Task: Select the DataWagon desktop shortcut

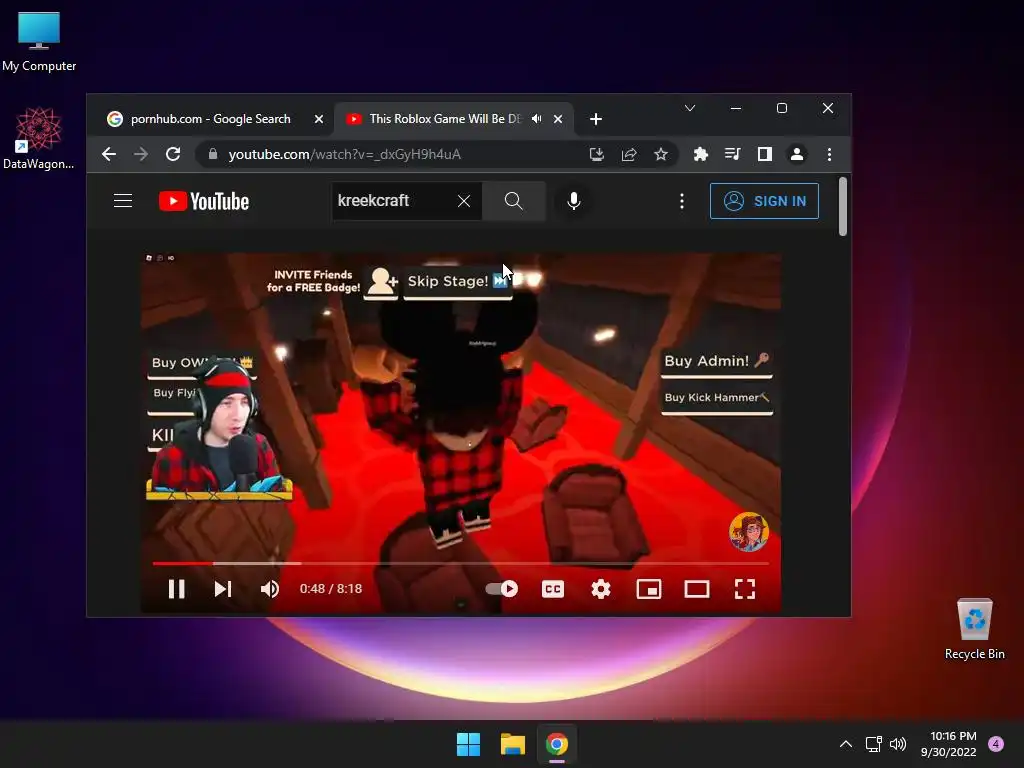Action: click(x=39, y=138)
